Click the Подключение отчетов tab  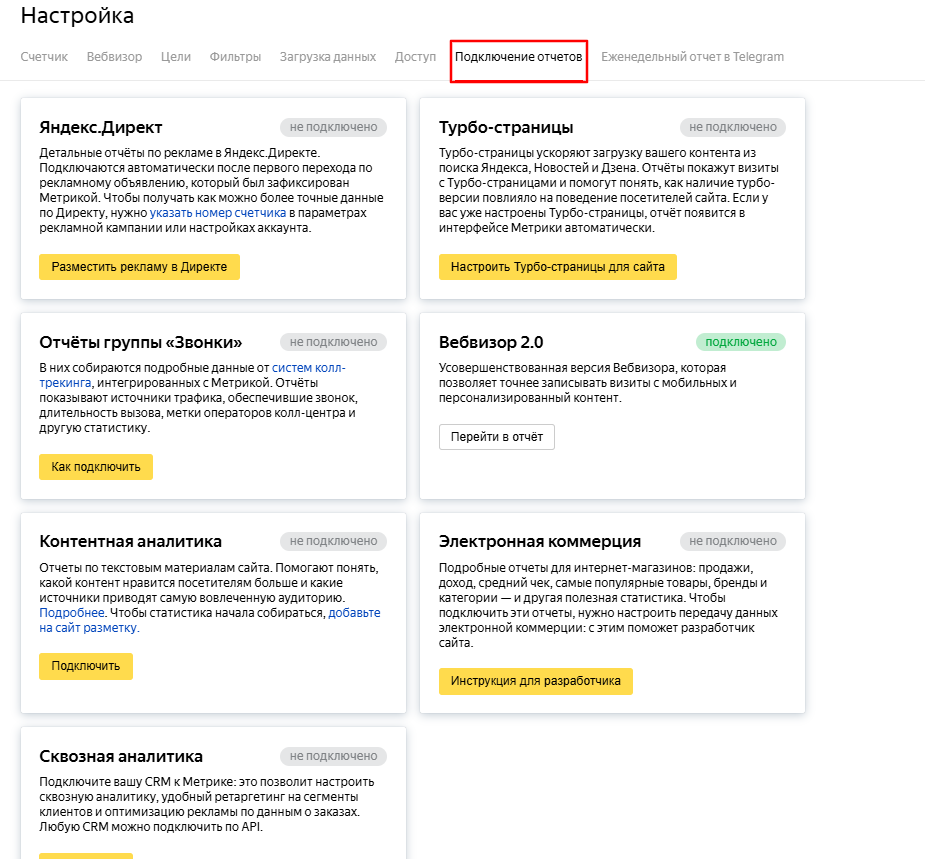pyautogui.click(x=518, y=58)
